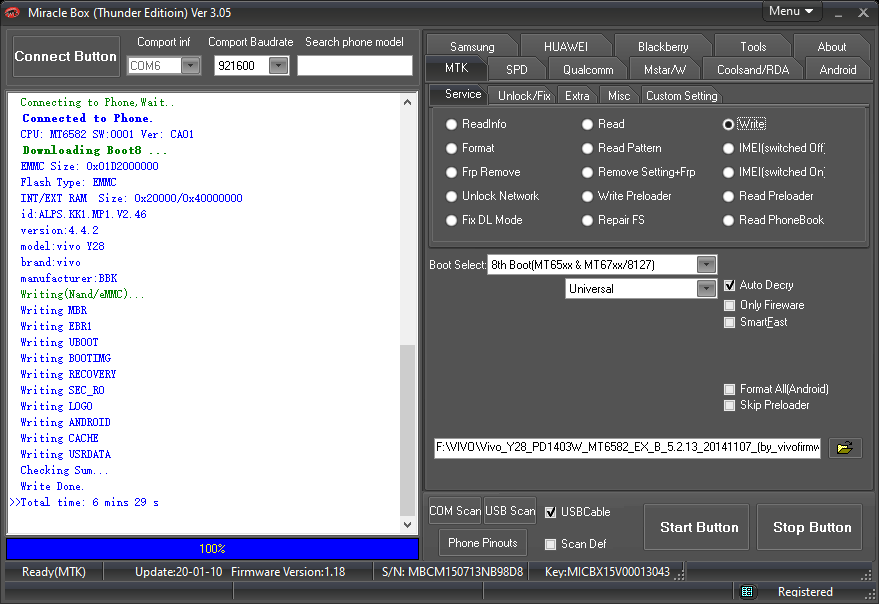Open the Comport Baudrate 921600 dropdown

tap(278, 66)
